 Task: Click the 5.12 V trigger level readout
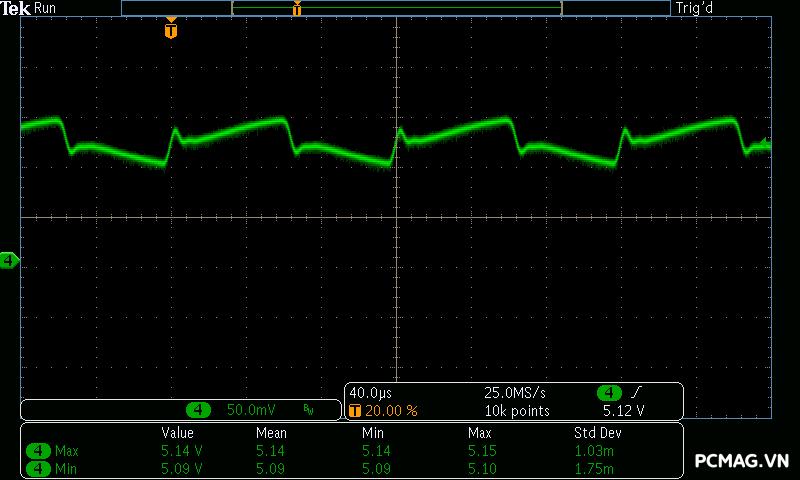pos(623,411)
